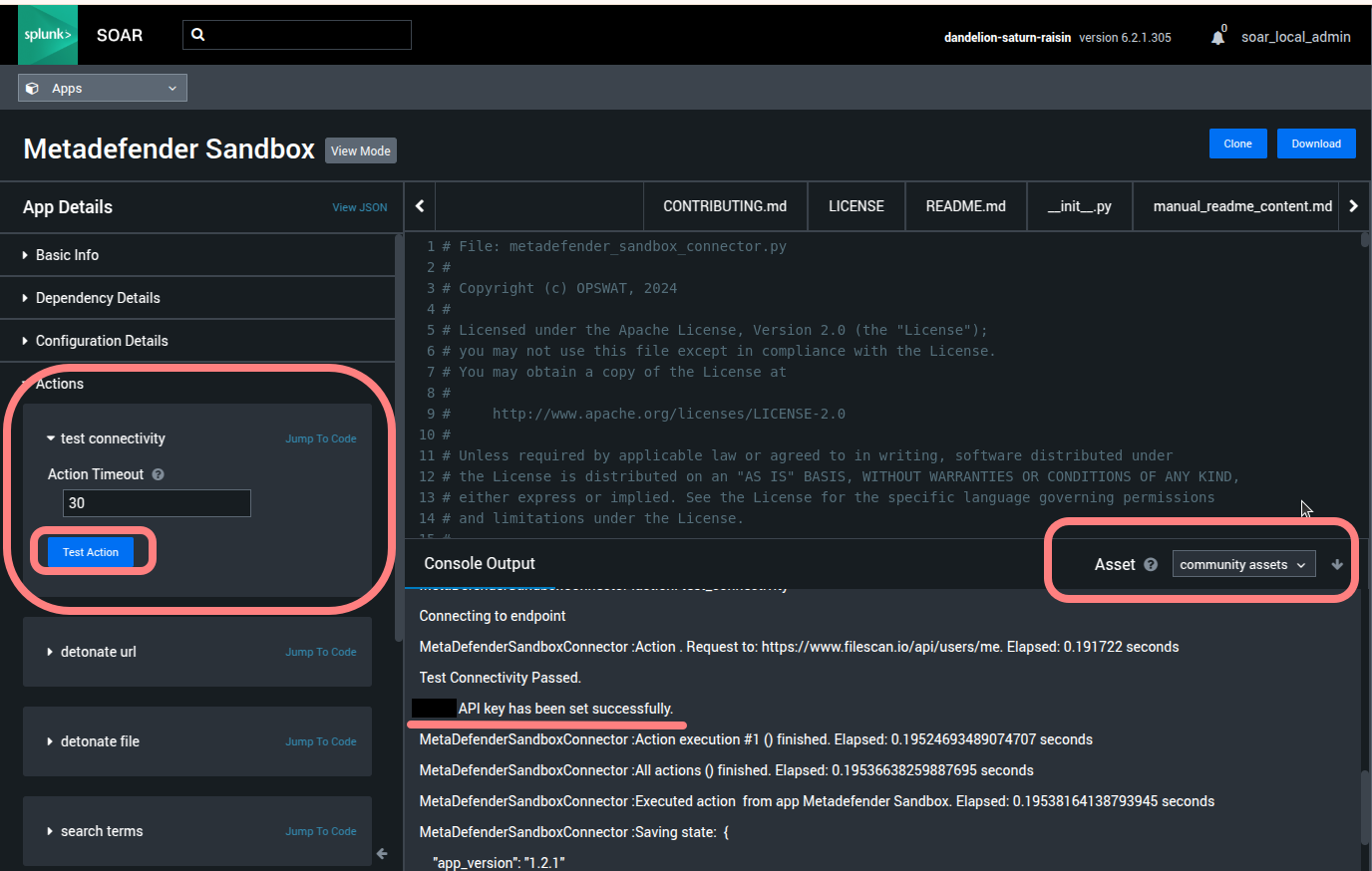Click the dandelion-saturn-raisin instance name

click(1007, 38)
